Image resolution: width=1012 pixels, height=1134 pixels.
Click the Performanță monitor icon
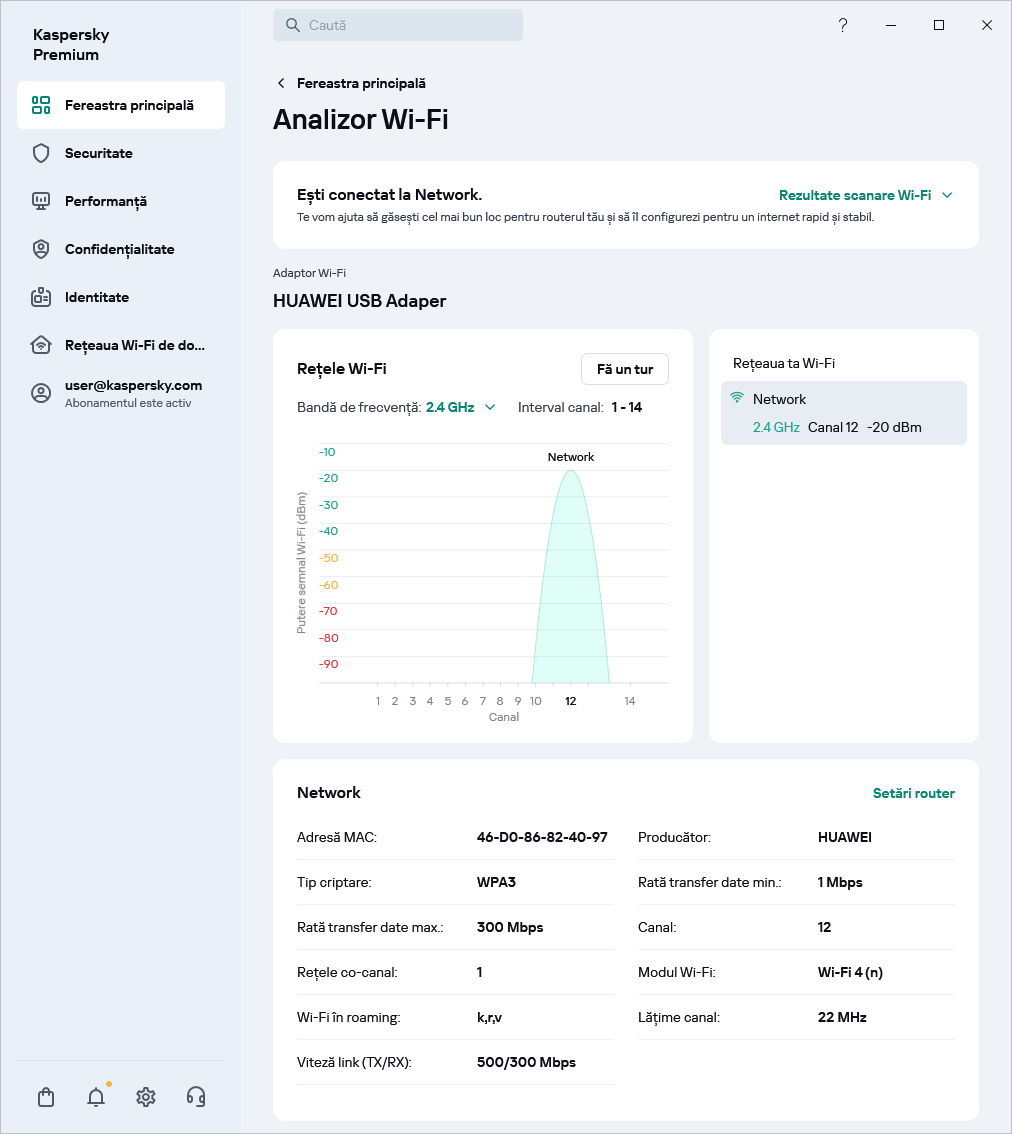(41, 201)
